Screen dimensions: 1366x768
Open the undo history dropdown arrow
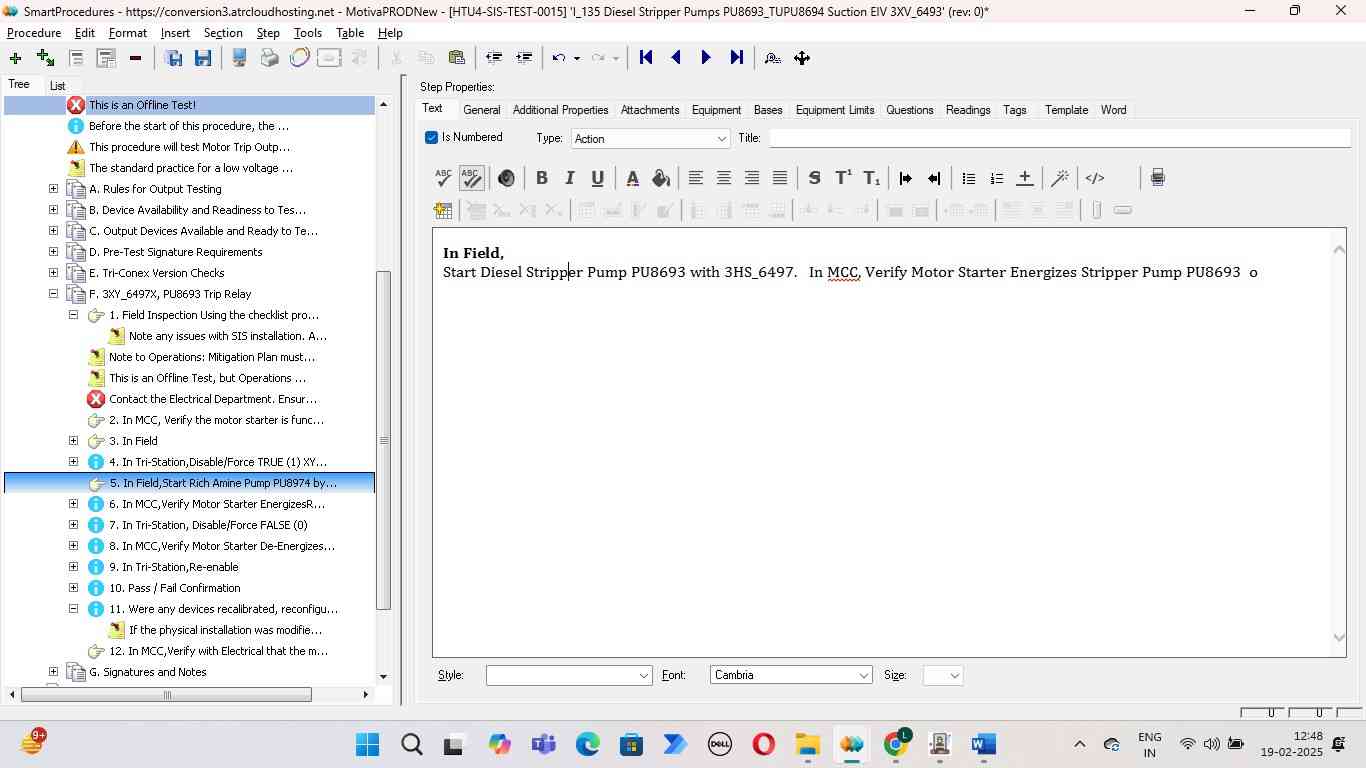click(x=577, y=58)
